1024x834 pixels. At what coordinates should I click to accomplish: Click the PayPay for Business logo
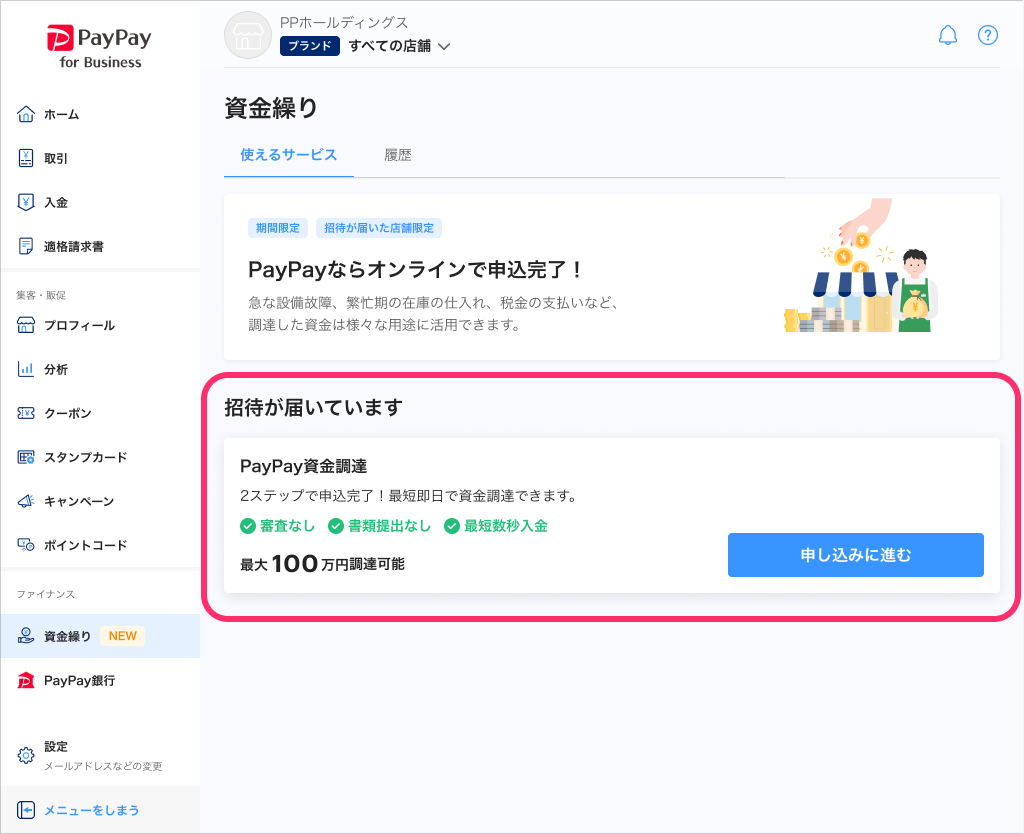point(99,46)
